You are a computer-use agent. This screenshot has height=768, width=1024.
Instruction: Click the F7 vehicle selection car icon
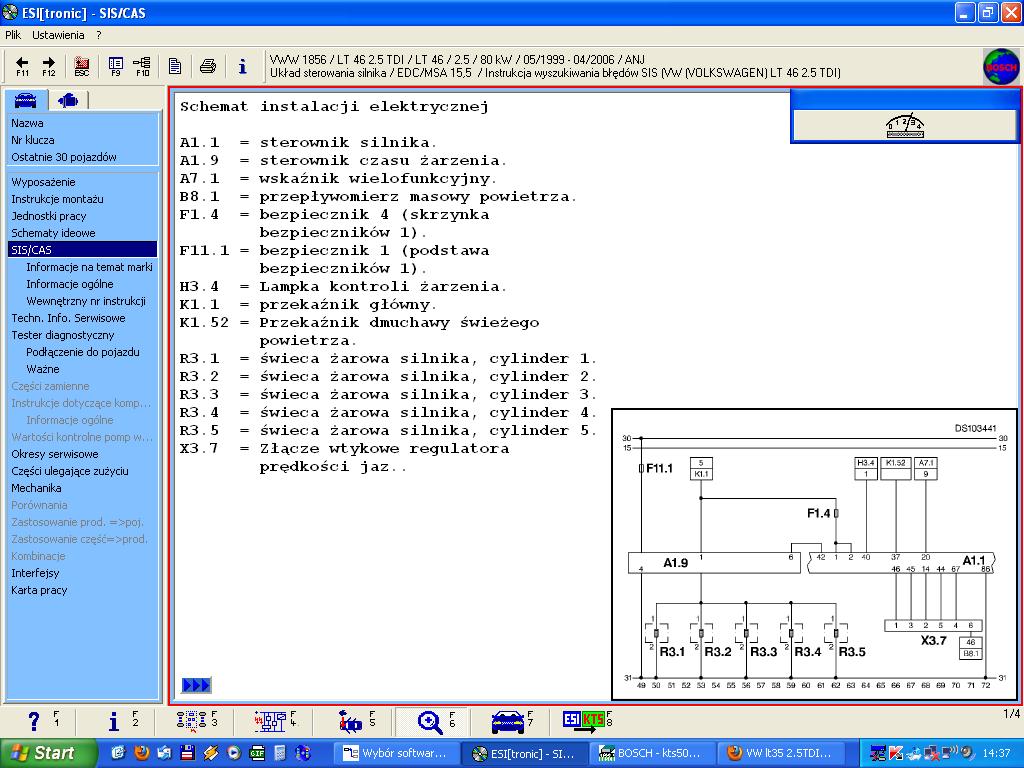coord(508,721)
